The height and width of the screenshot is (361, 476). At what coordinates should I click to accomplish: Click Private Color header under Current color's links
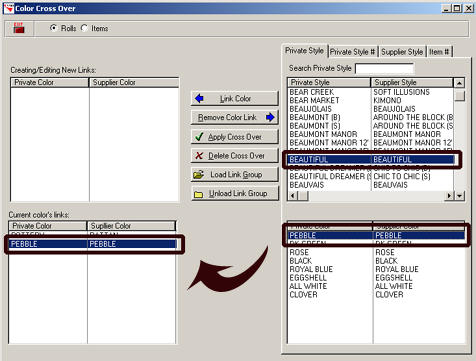[48, 226]
